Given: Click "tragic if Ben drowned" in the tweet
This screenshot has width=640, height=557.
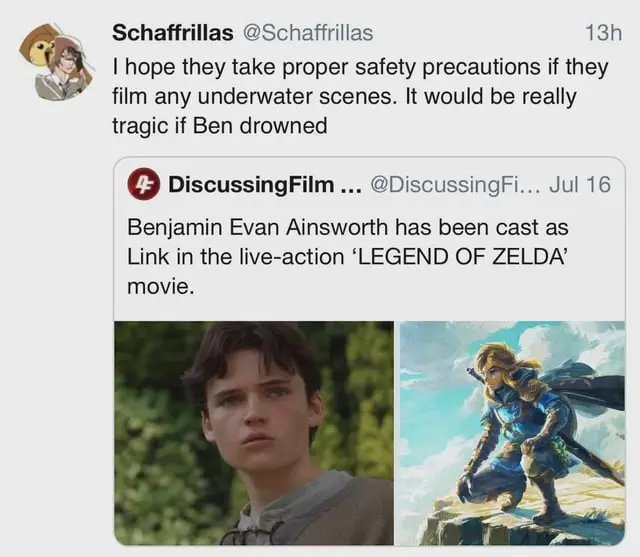Looking at the screenshot, I should tap(220, 127).
